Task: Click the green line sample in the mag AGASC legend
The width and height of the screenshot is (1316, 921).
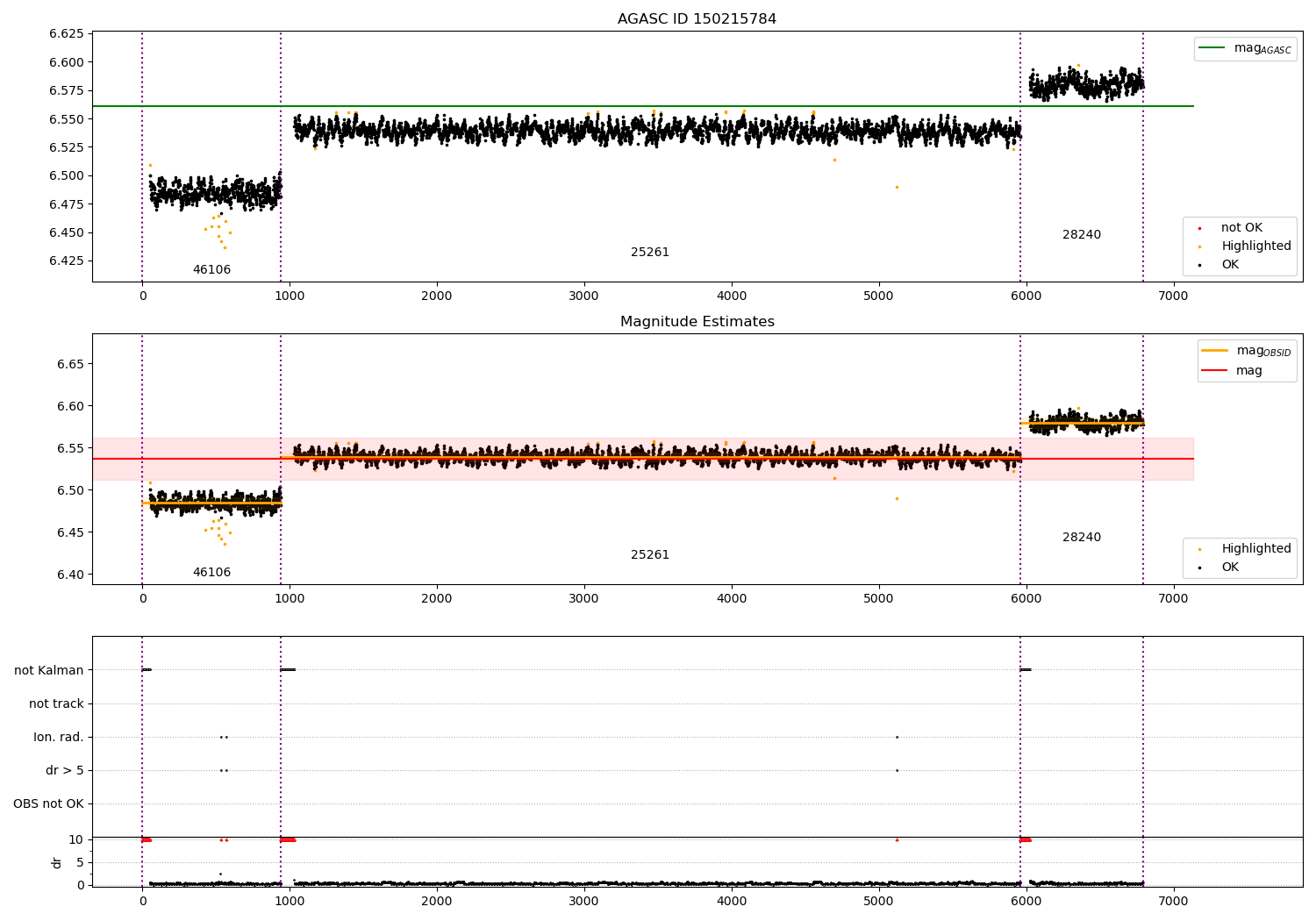Action: [1212, 48]
